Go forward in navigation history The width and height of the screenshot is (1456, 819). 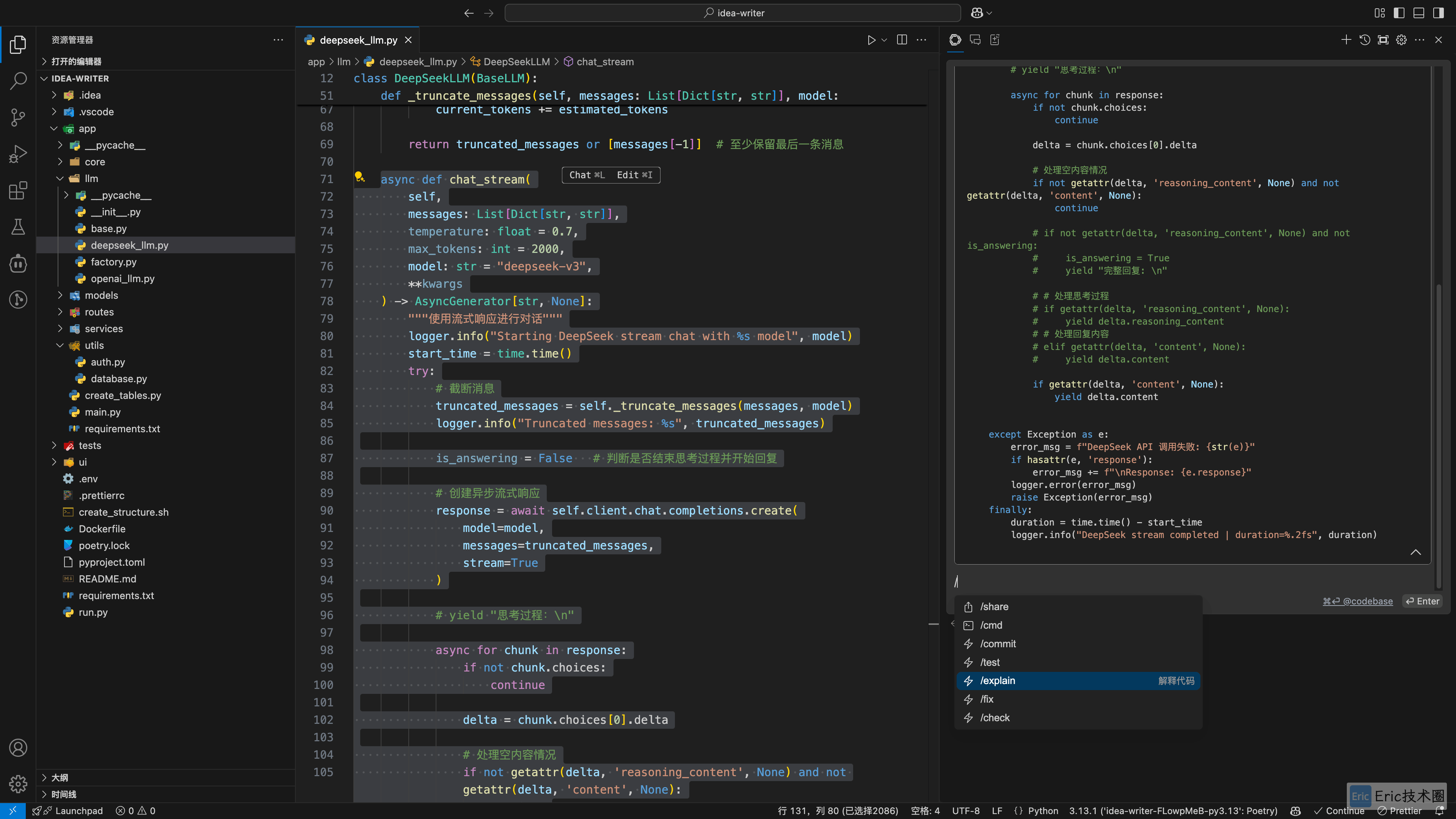coord(489,13)
